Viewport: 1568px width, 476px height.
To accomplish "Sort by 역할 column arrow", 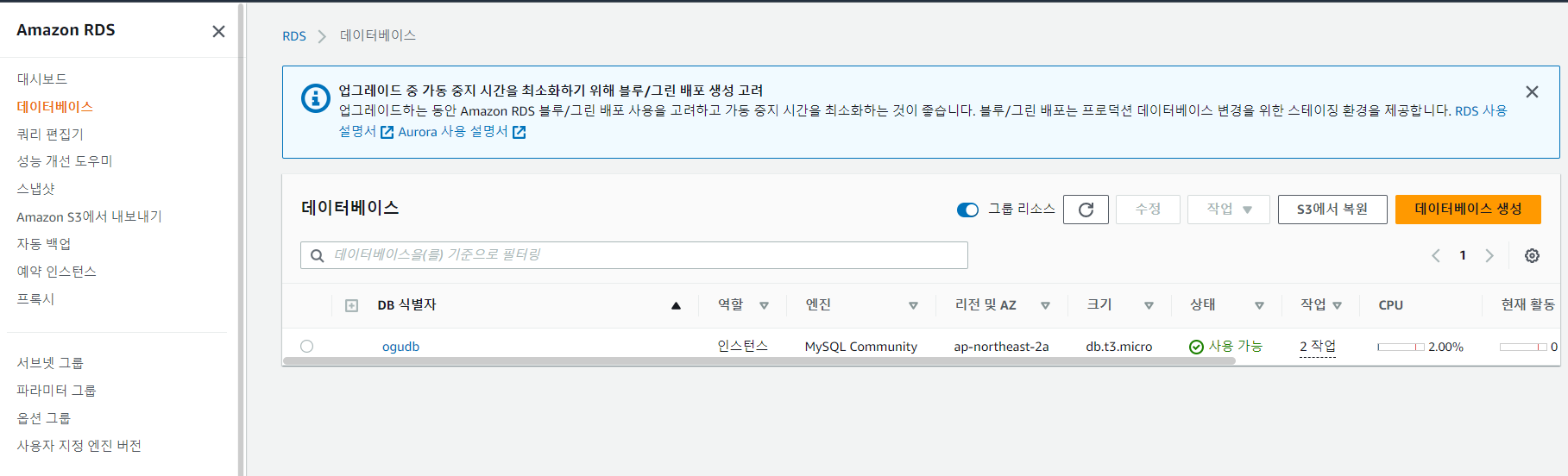I will pos(764,305).
